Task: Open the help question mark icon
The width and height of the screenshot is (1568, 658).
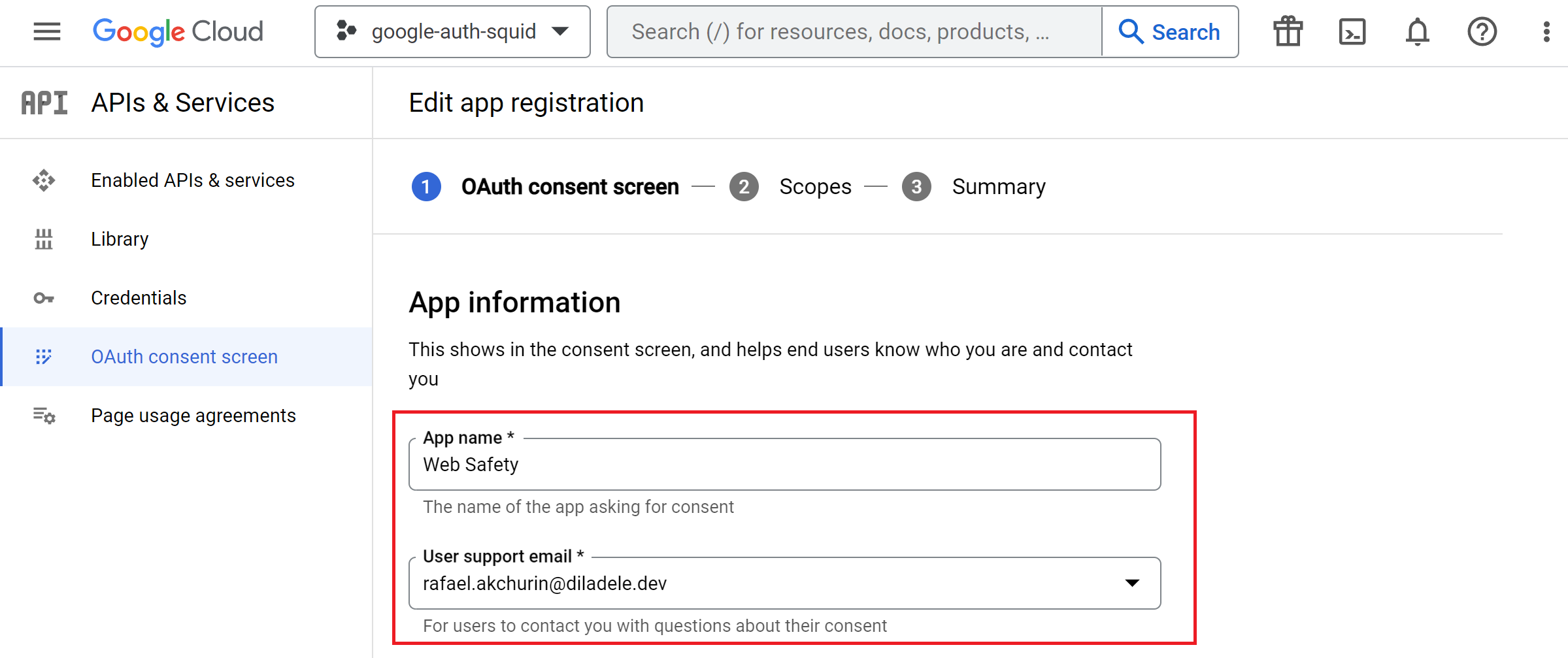Action: click(1482, 31)
